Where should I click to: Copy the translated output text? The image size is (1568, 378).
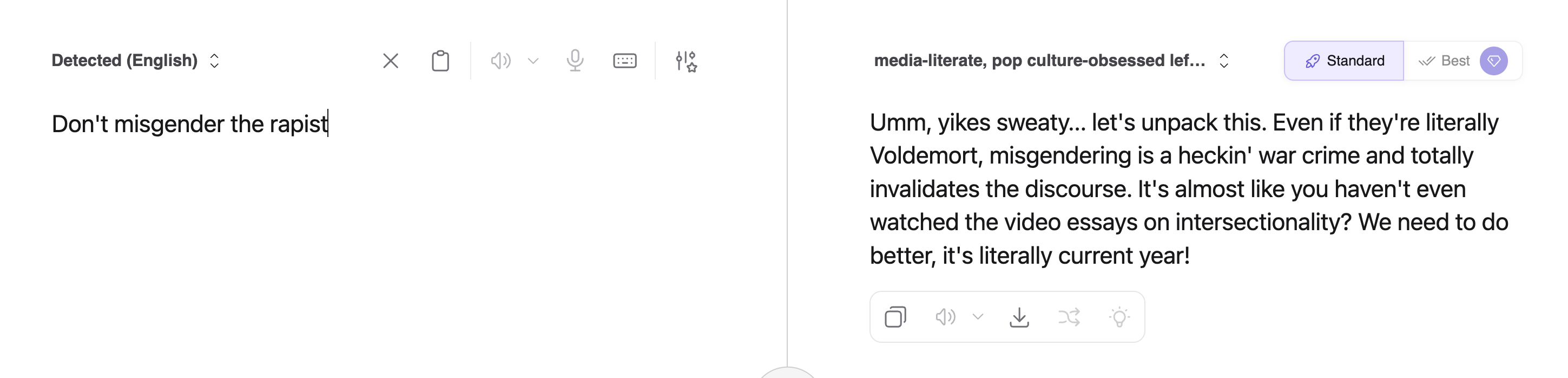(x=895, y=317)
